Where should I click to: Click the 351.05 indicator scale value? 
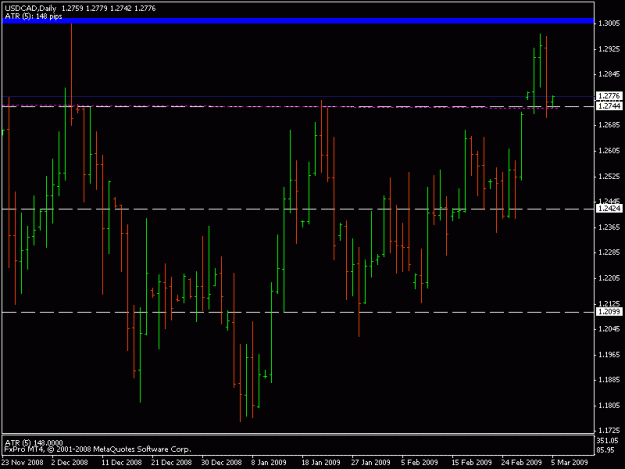coord(607,440)
